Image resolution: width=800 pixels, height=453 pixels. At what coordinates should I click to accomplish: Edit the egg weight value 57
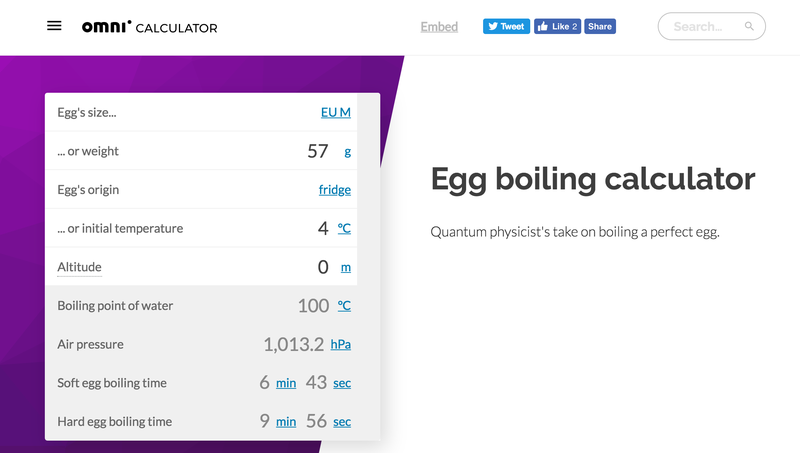317,151
